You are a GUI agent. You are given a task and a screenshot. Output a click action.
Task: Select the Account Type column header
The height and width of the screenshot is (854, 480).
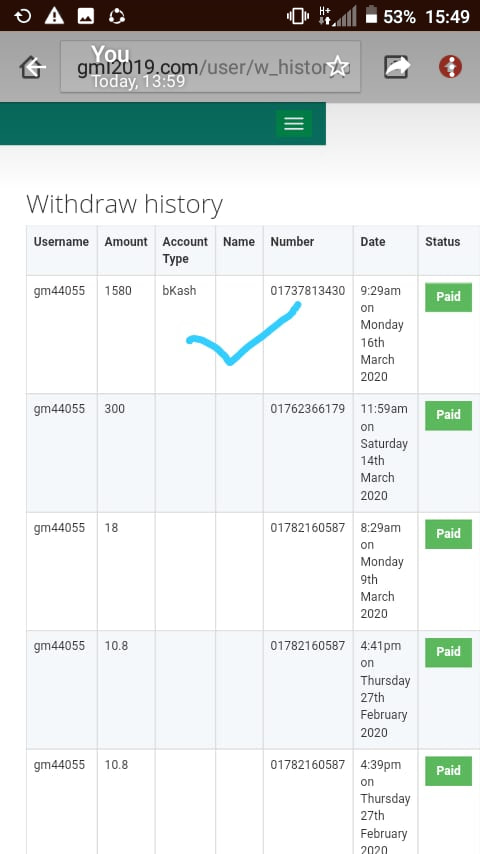pos(185,250)
